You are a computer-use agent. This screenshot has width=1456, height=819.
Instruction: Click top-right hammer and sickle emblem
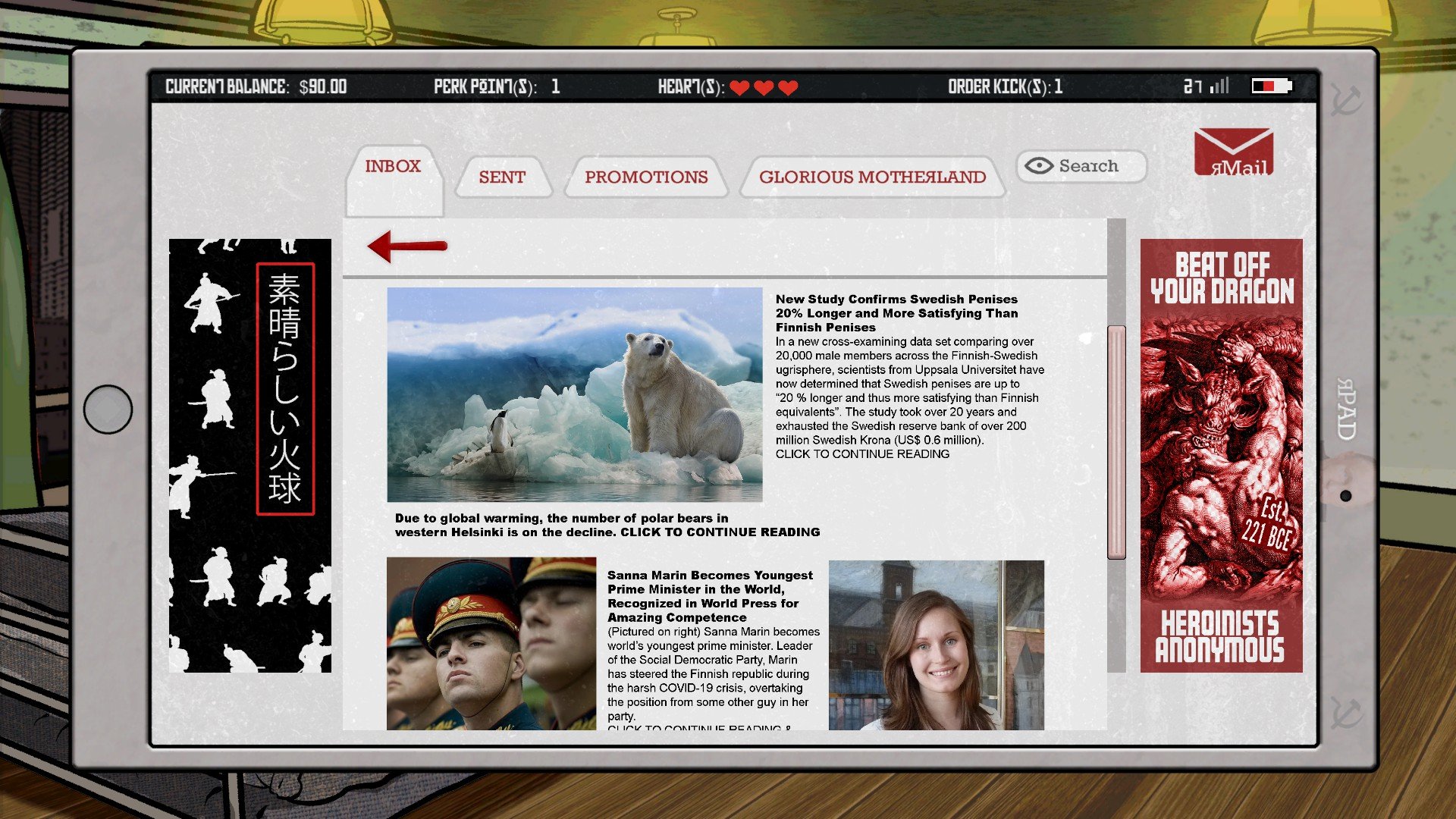pos(1347,99)
